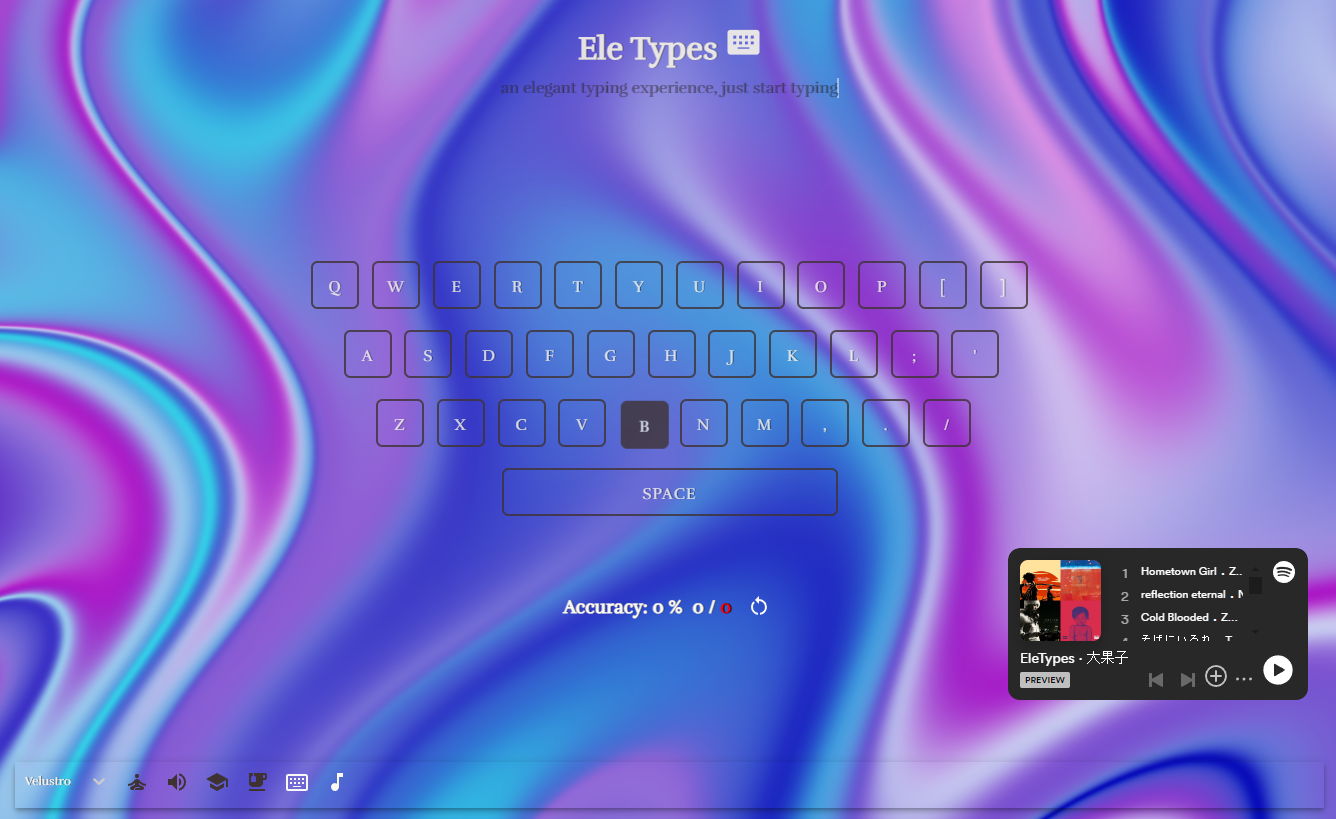Image resolution: width=1336 pixels, height=819 pixels.
Task: Click the W key
Action: 395,285
